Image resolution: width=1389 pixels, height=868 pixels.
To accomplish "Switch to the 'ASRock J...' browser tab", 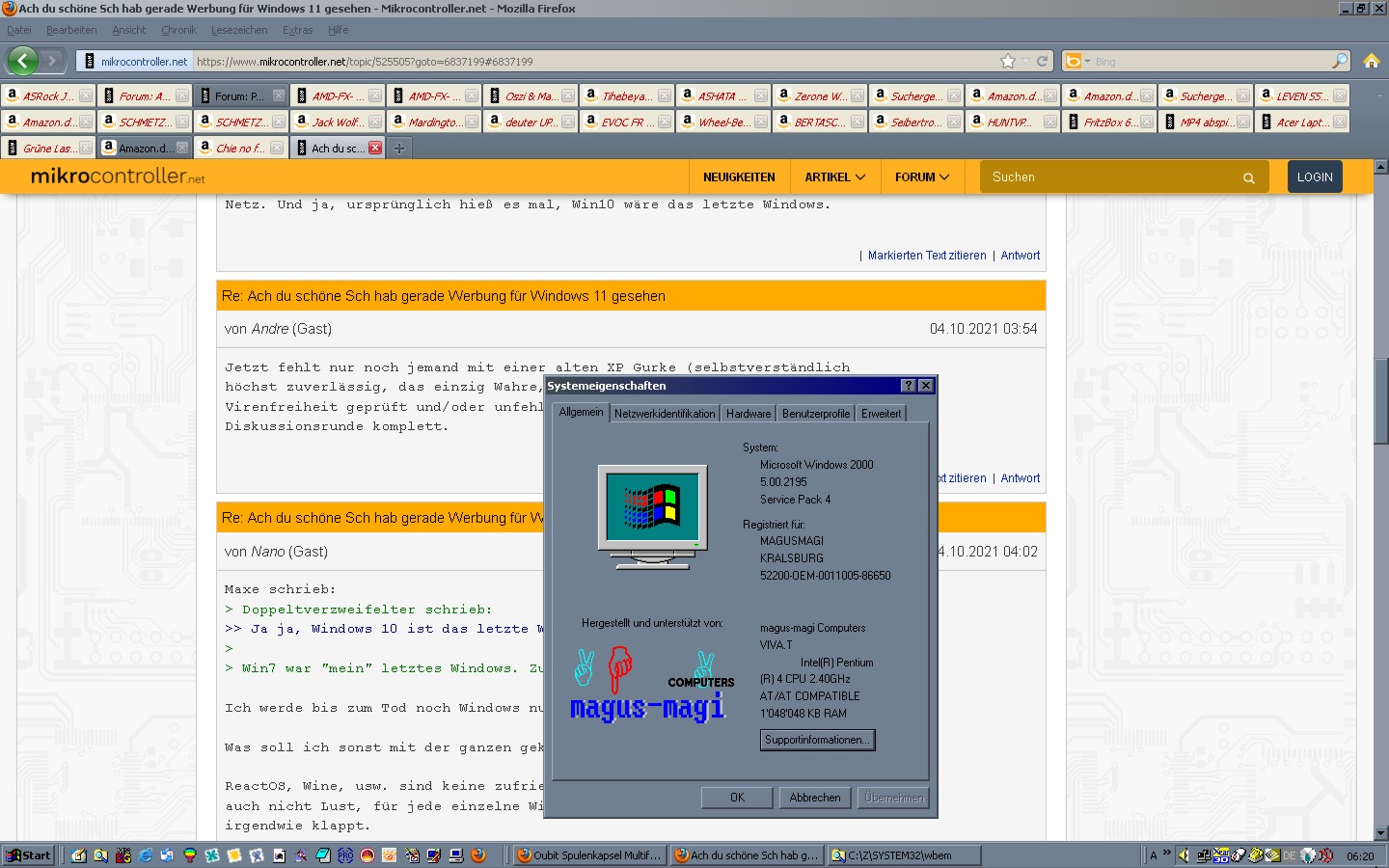I will click(x=47, y=95).
